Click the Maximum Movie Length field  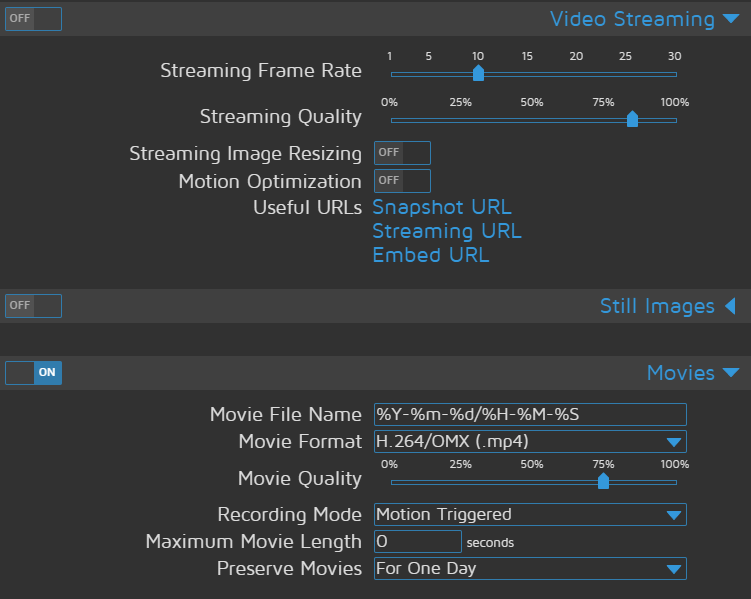pyautogui.click(x=417, y=542)
